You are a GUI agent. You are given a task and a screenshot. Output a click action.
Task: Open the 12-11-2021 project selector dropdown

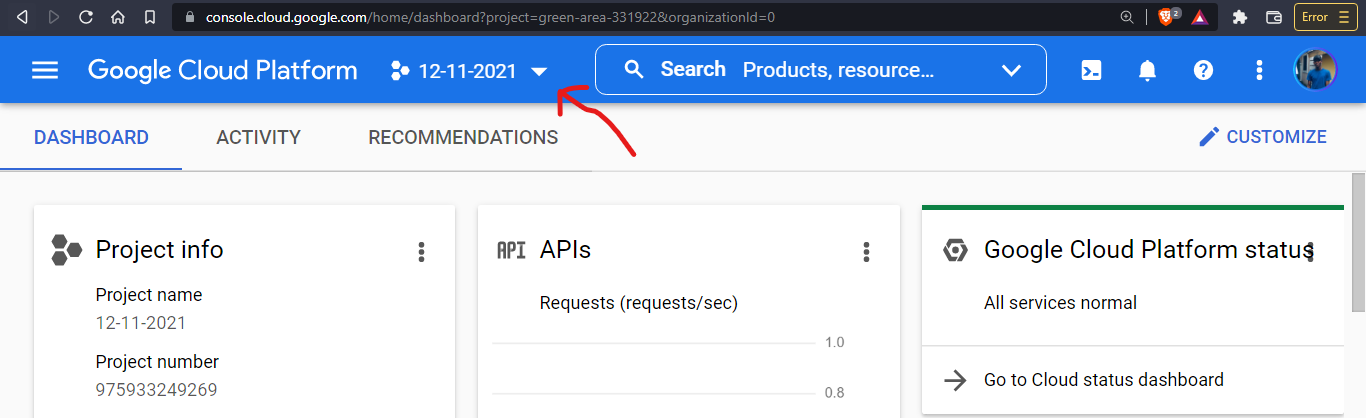tap(469, 71)
